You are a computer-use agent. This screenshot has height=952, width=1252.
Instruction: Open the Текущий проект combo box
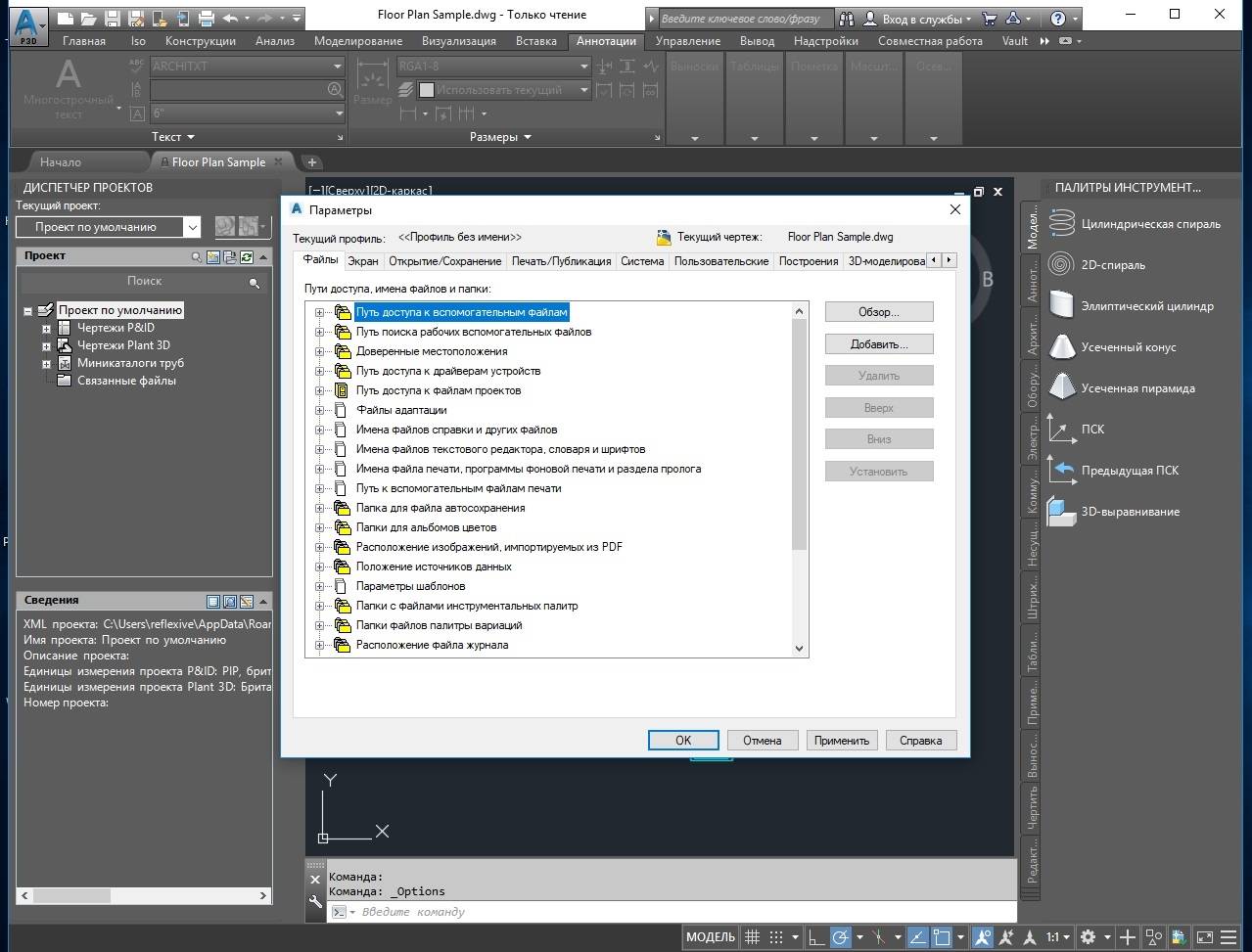pos(108,227)
